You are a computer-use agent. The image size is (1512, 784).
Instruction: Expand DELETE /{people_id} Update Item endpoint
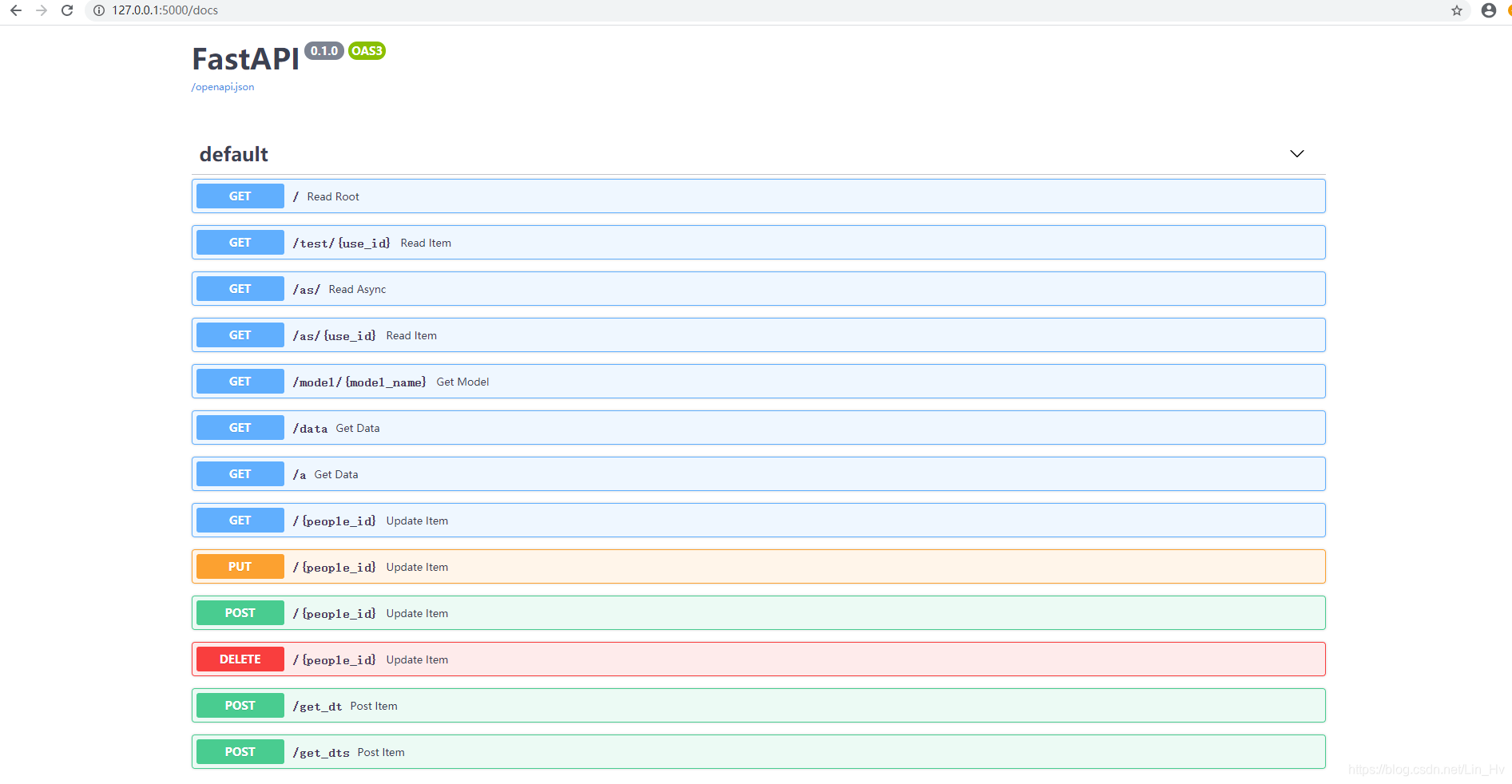click(758, 659)
